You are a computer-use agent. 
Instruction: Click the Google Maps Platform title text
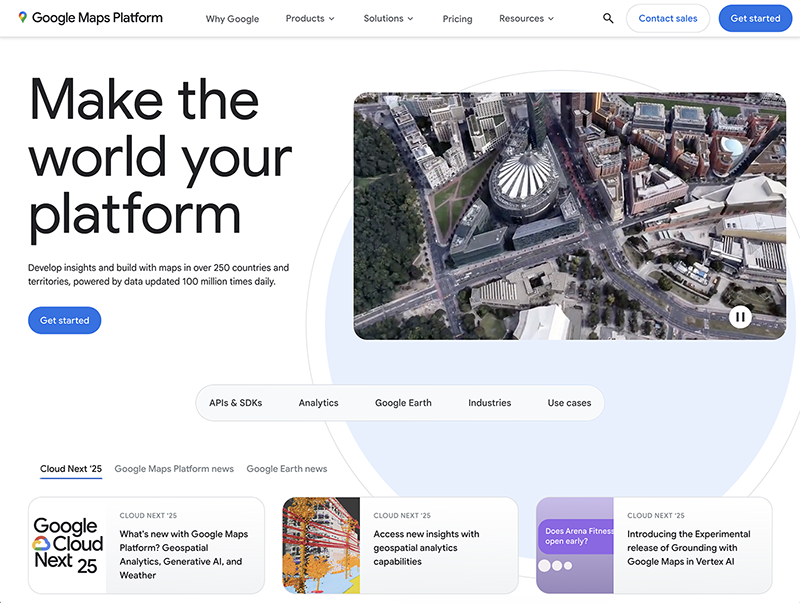97,18
